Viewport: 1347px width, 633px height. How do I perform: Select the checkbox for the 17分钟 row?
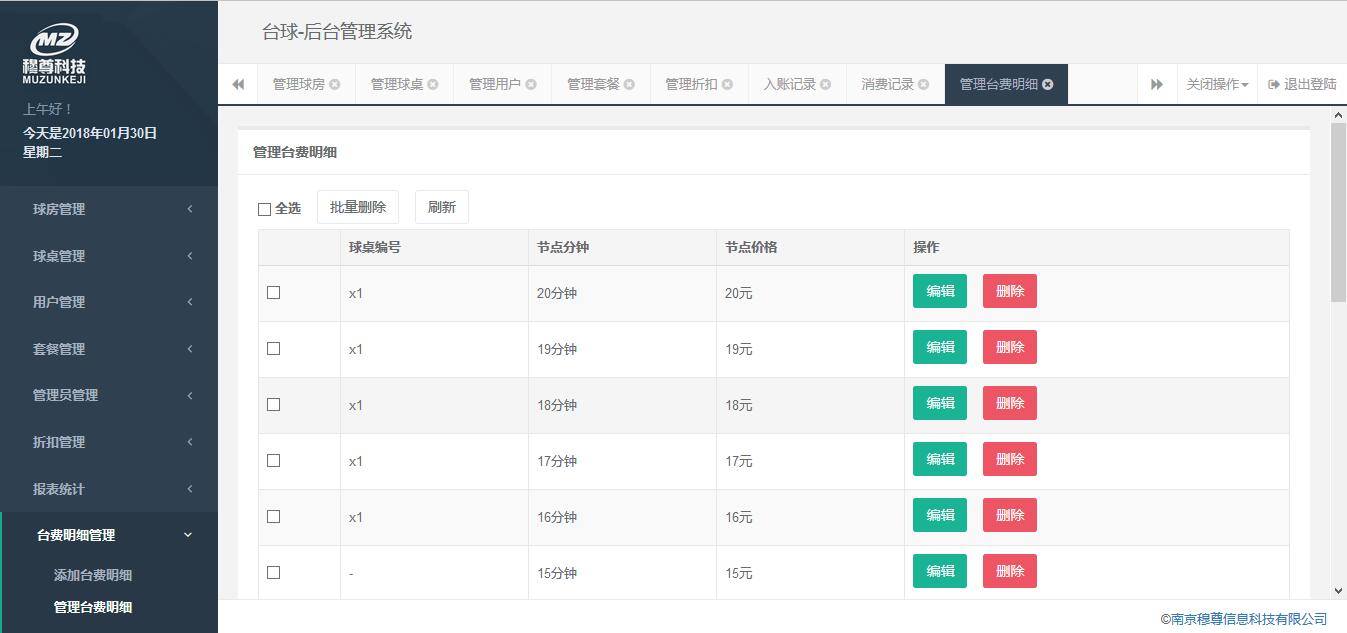click(x=274, y=461)
